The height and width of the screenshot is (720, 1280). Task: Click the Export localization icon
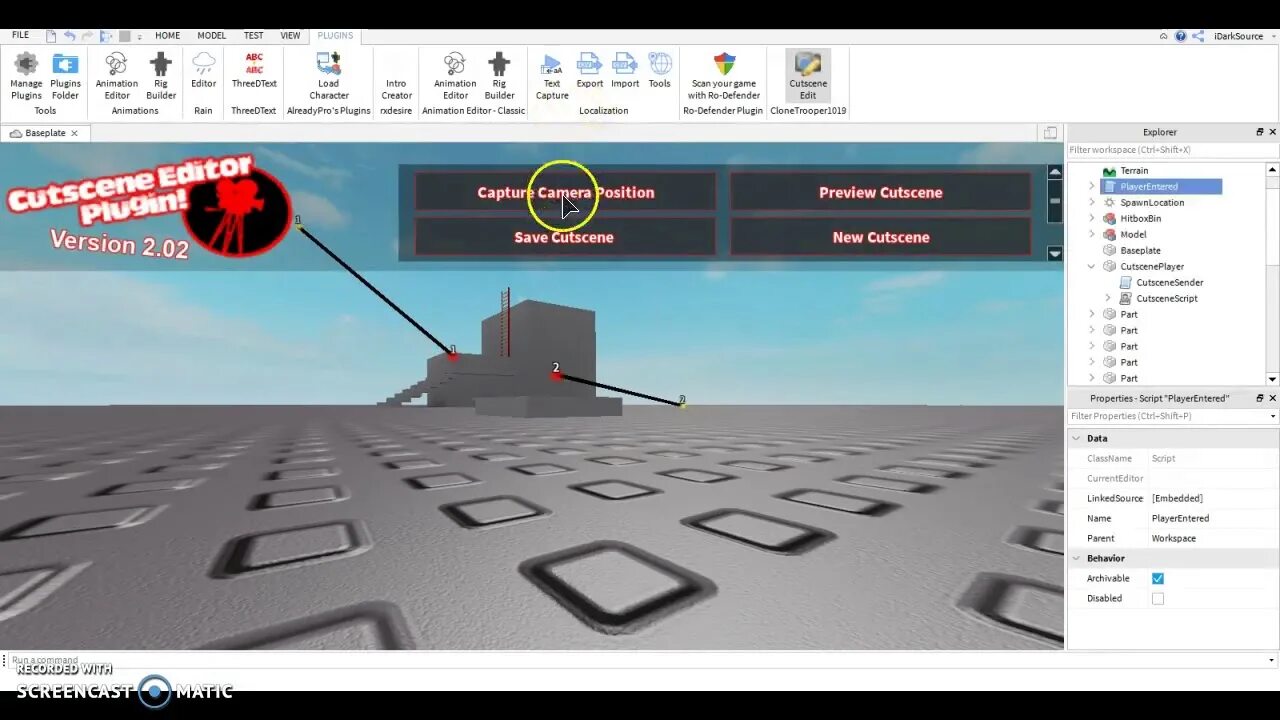tap(590, 70)
